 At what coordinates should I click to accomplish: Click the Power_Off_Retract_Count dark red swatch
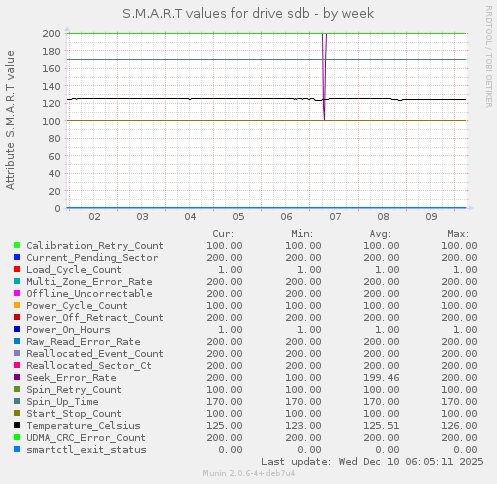coord(17,317)
